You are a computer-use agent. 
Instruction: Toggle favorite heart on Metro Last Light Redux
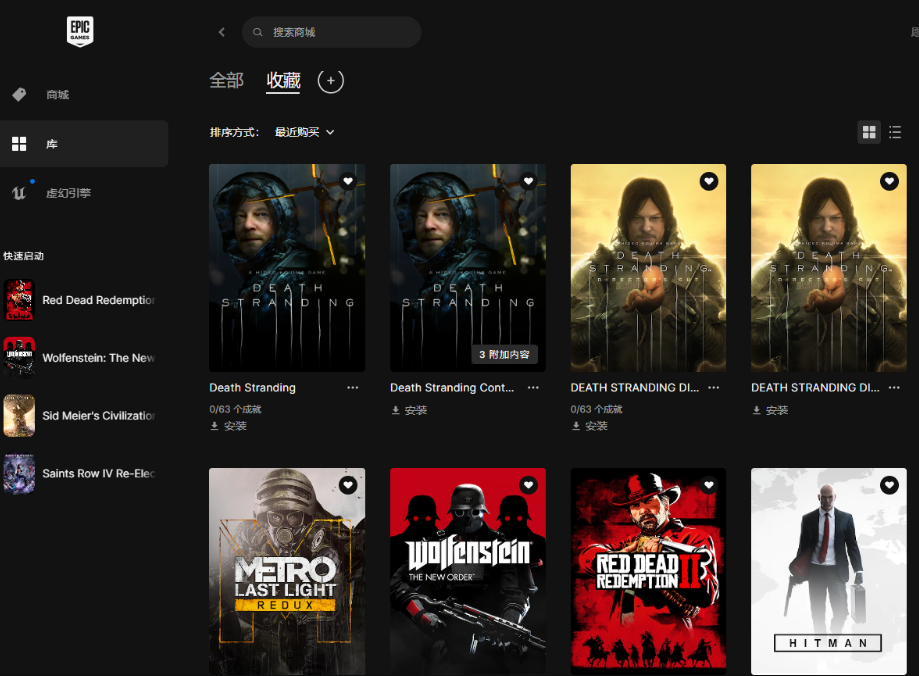[x=348, y=485]
